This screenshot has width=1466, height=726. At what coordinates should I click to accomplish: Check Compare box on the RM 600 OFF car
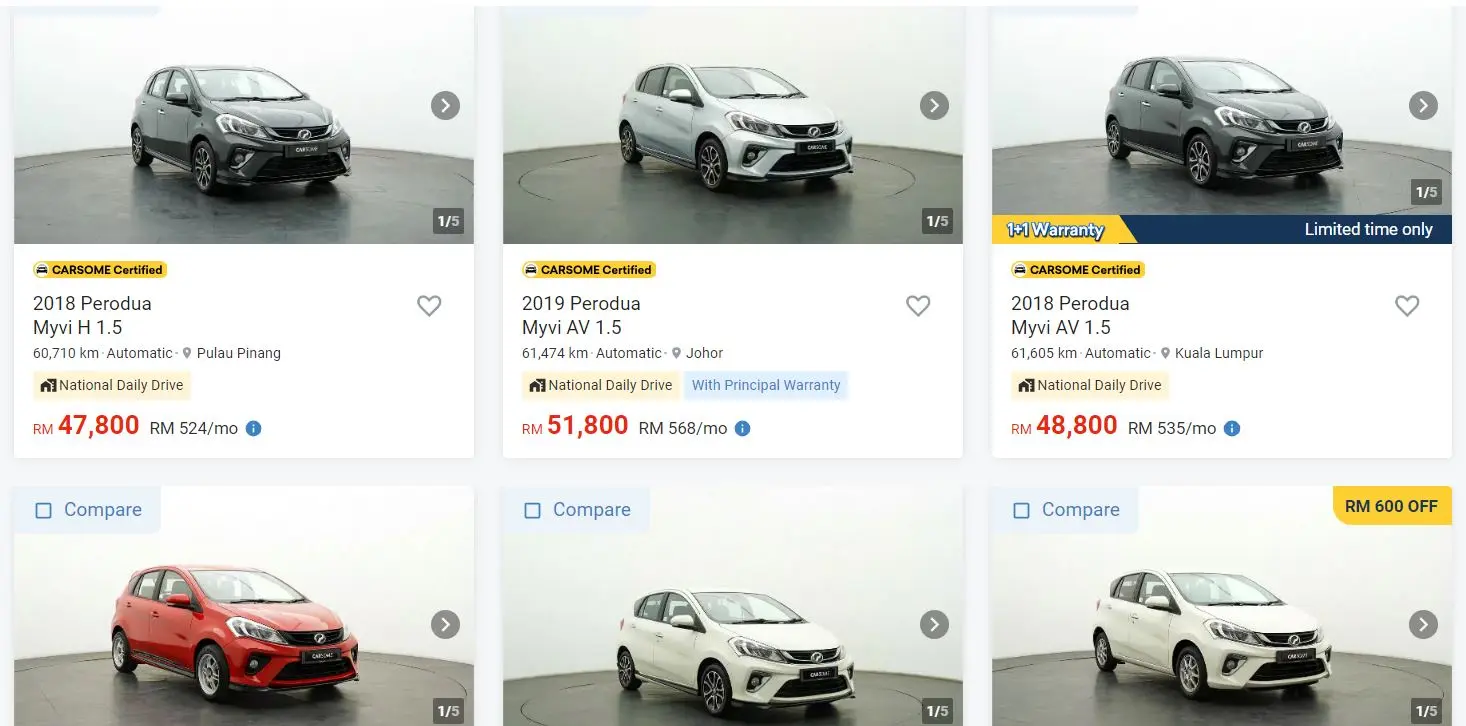tap(1022, 510)
